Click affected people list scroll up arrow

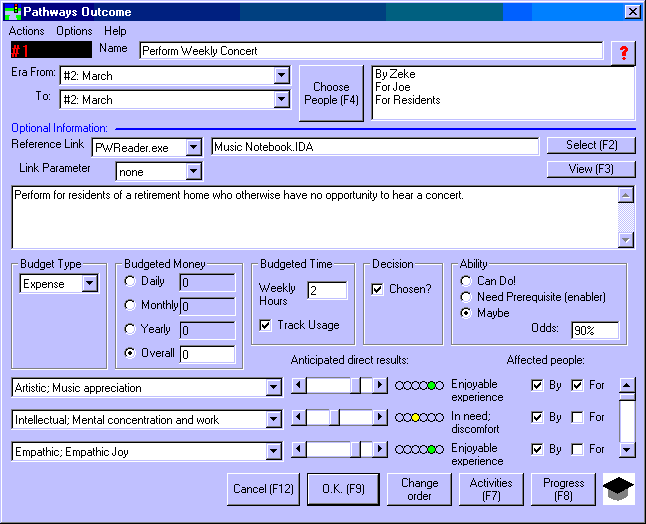point(626,386)
